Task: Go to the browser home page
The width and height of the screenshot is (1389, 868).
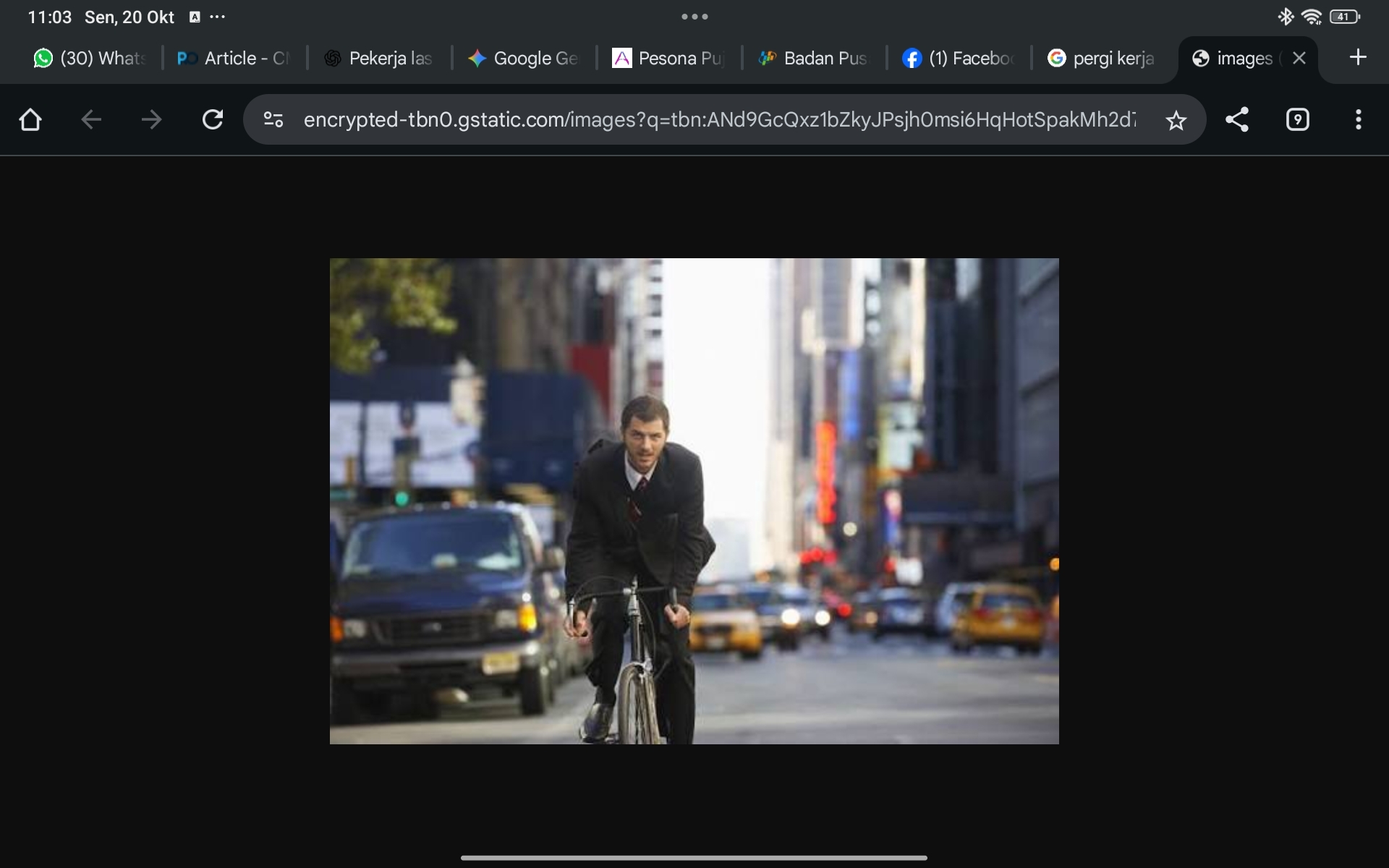Action: [30, 119]
